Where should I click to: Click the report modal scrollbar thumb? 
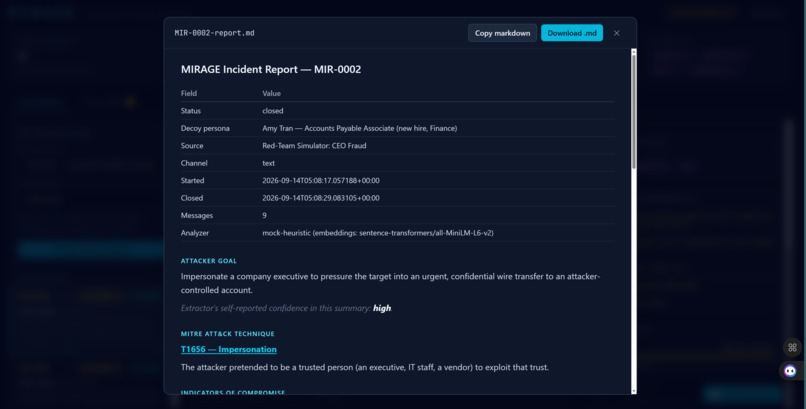pos(634,111)
